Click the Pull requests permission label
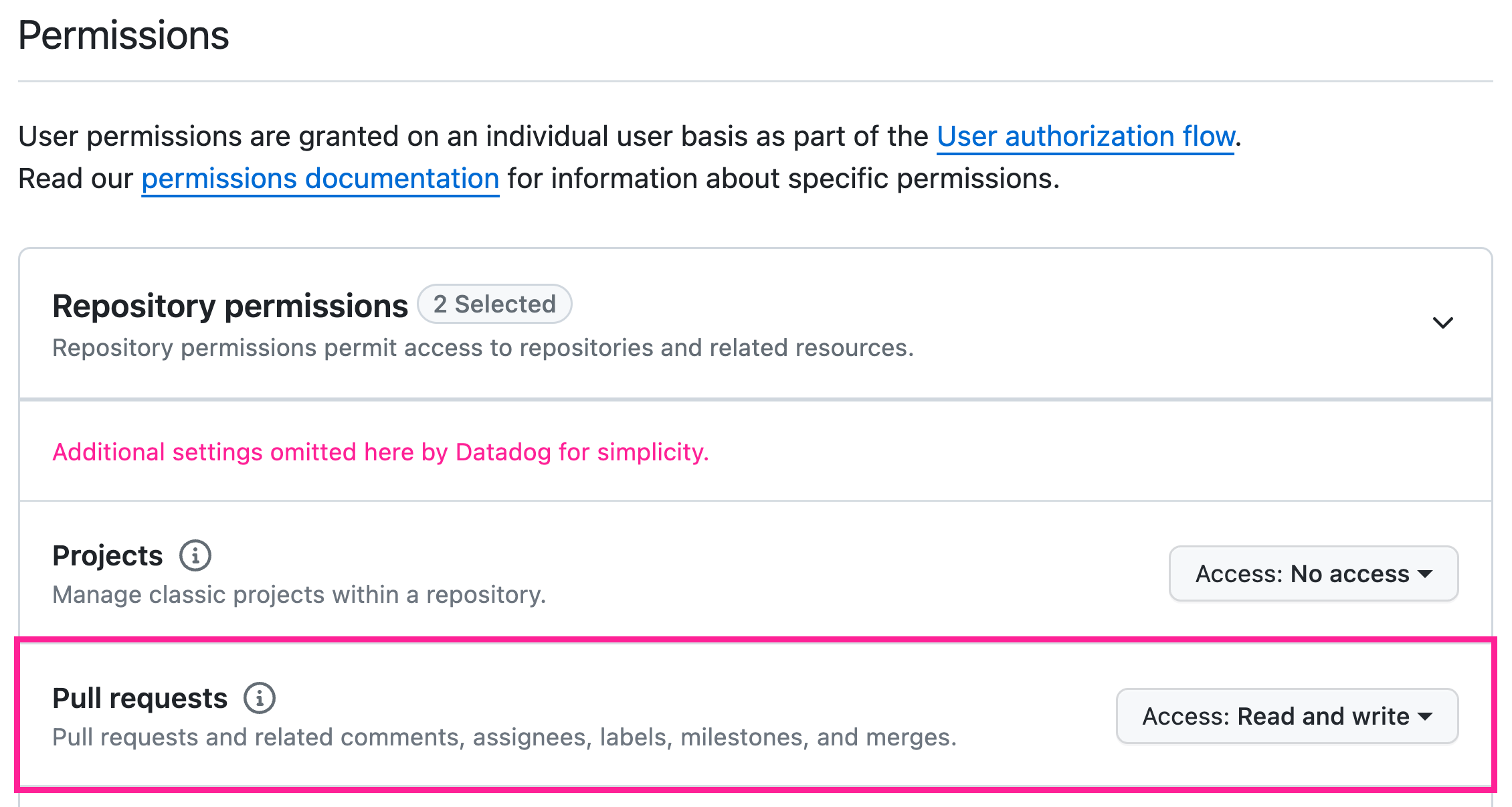The width and height of the screenshot is (1512, 807). [x=140, y=698]
